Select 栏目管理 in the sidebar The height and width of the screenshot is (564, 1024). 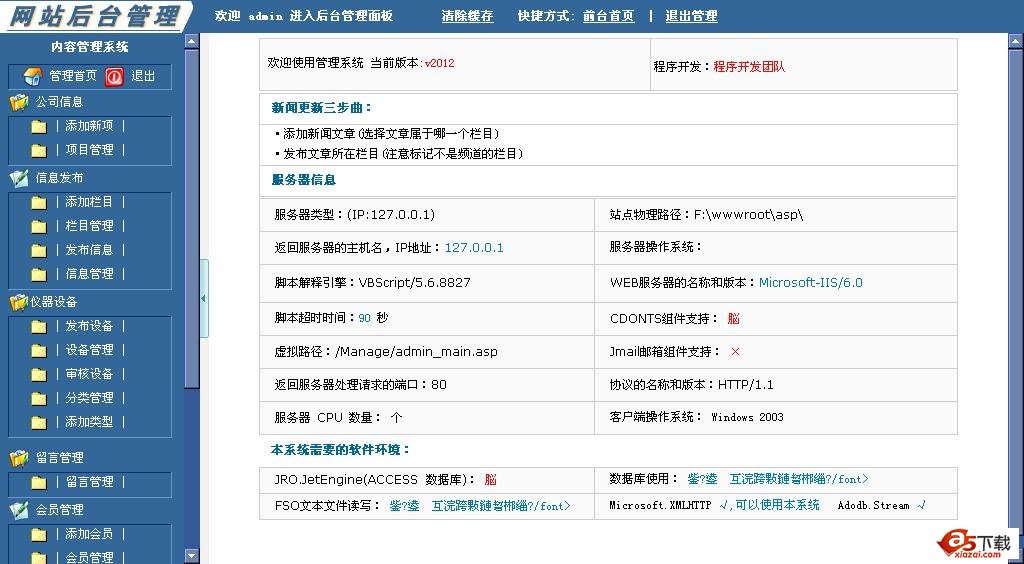coord(89,226)
